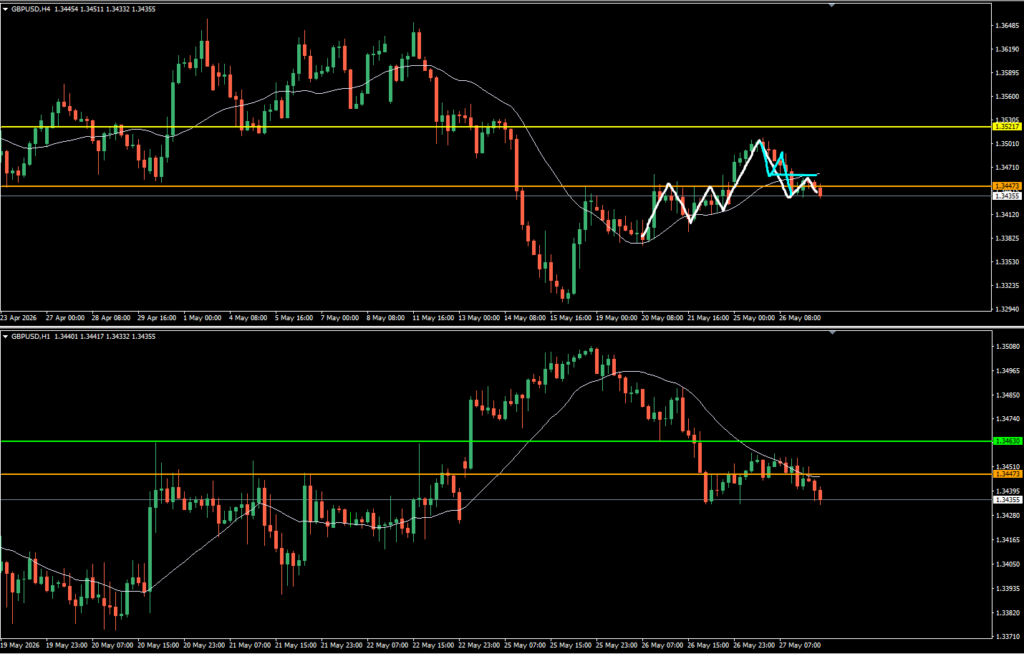
Task: Click the 22 May 15:00 time axis label
Action: (x=433, y=646)
